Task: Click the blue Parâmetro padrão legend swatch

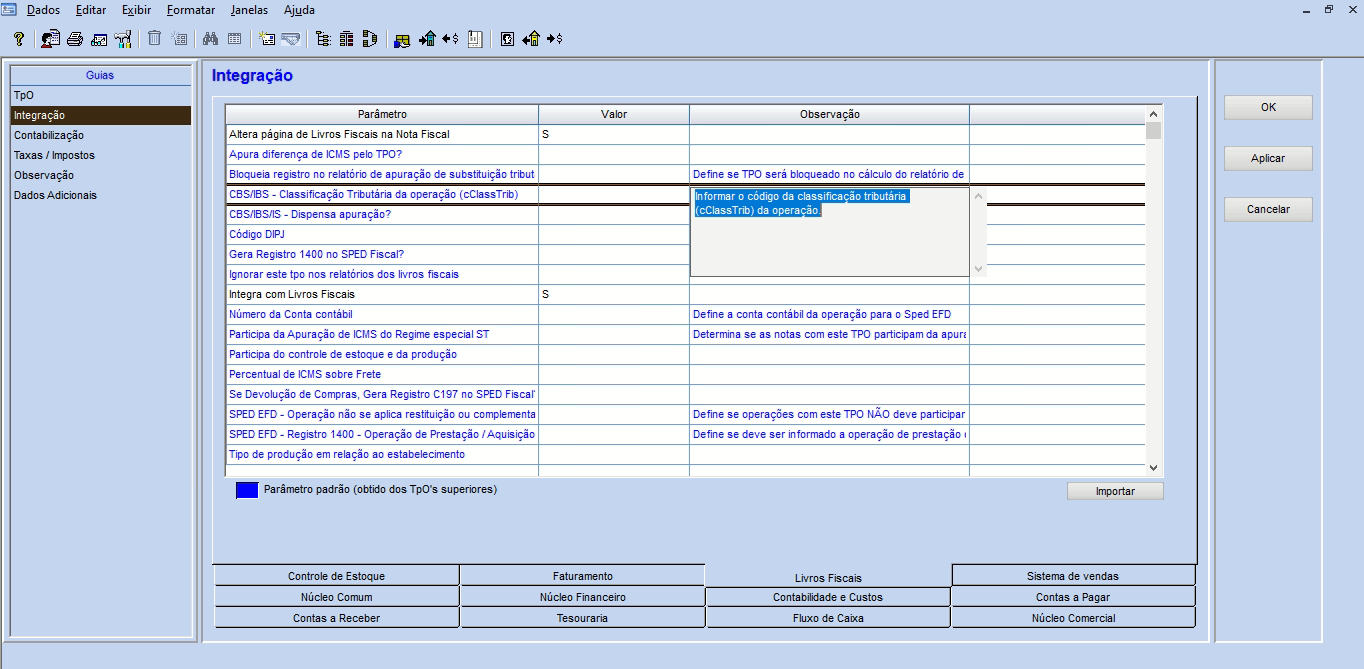Action: 247,490
